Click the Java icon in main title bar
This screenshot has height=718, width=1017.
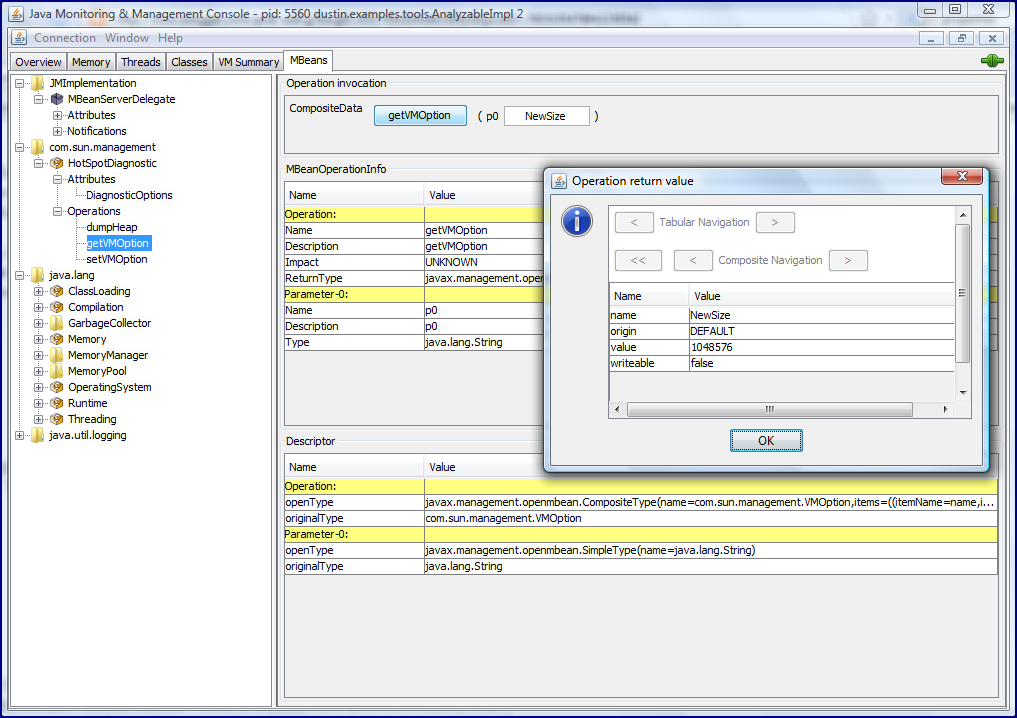16,14
